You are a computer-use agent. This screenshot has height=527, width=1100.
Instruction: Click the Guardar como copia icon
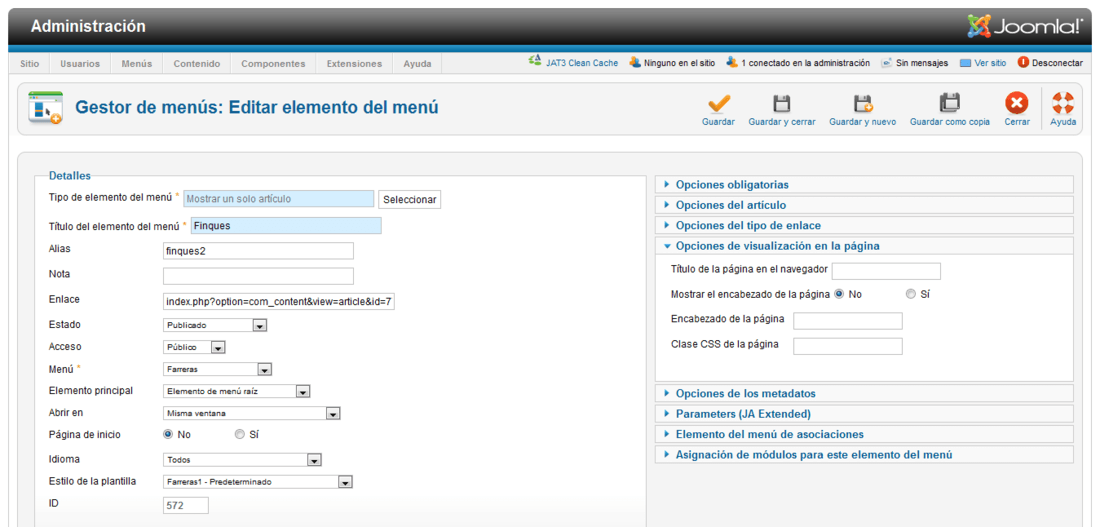(x=949, y=104)
